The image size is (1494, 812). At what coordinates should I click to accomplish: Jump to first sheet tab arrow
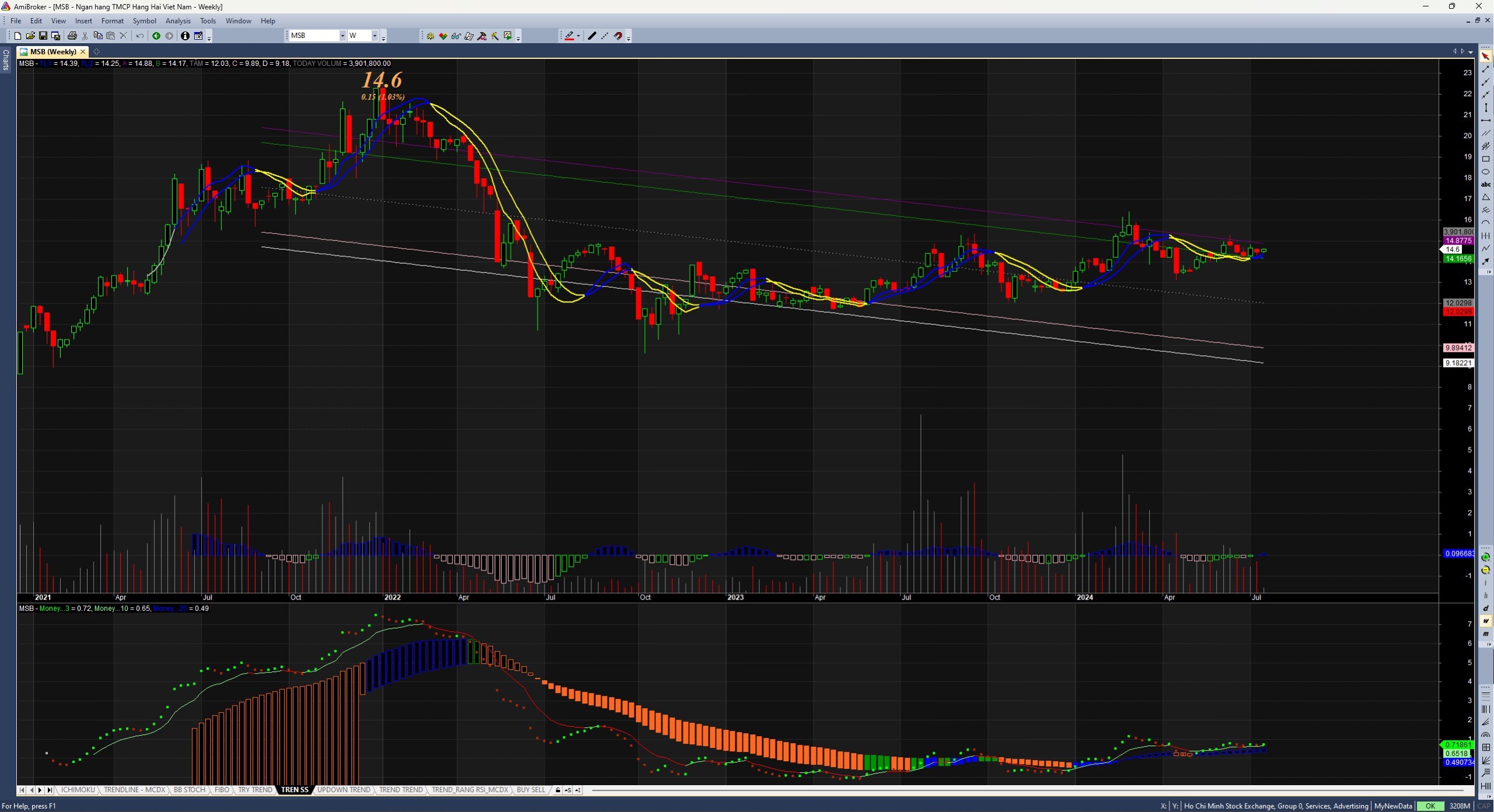pos(22,790)
